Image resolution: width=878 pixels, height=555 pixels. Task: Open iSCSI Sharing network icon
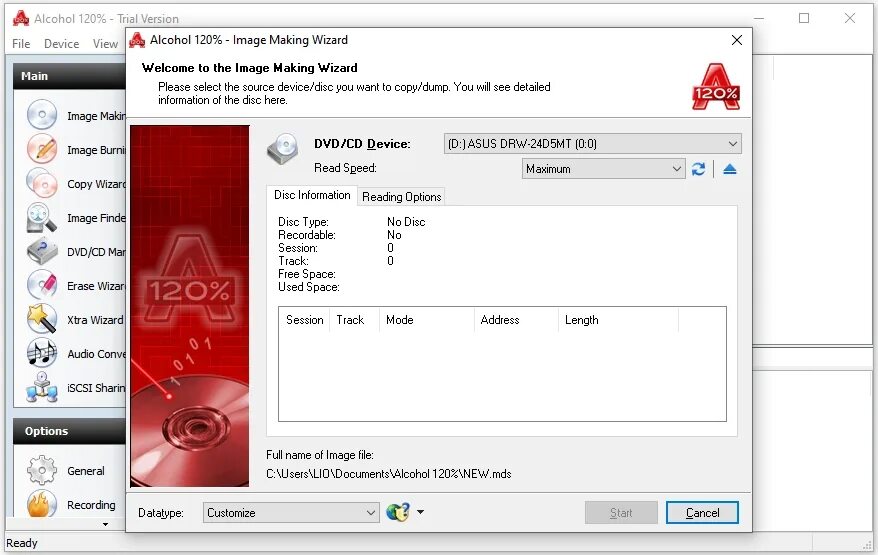42,387
